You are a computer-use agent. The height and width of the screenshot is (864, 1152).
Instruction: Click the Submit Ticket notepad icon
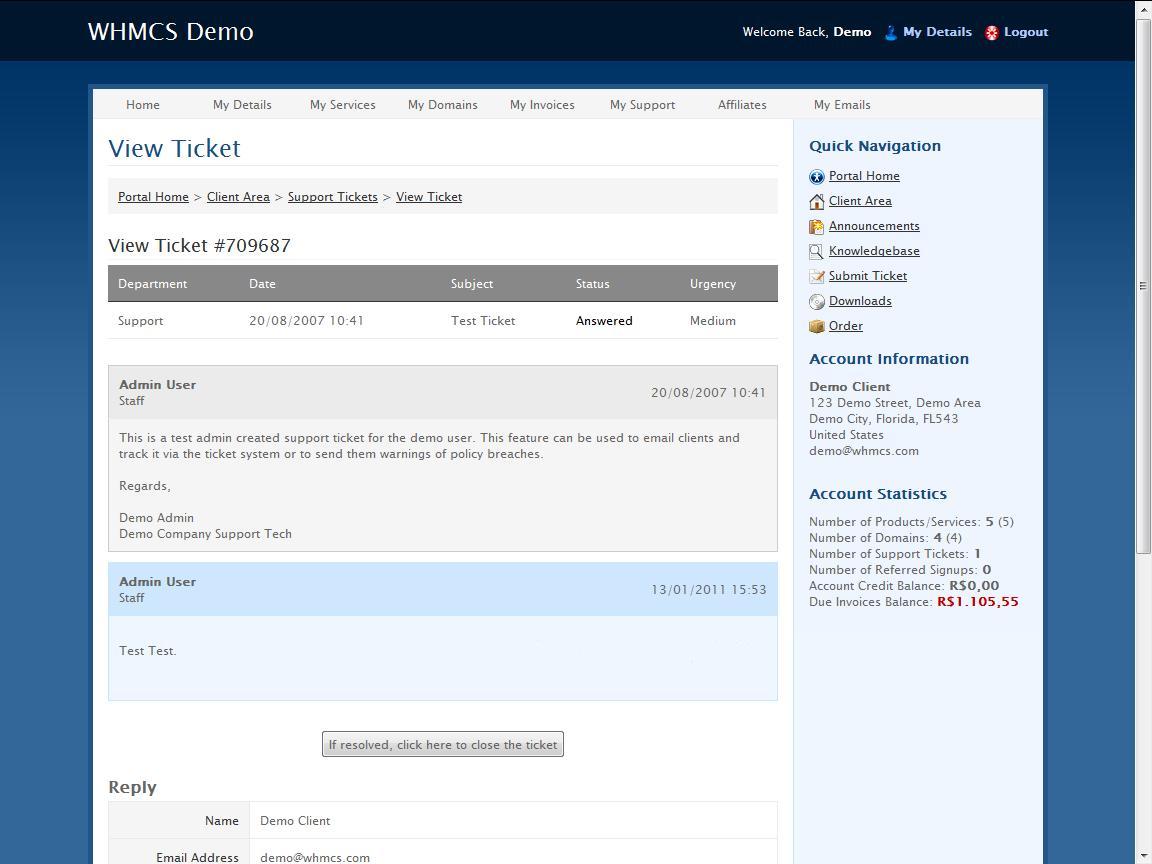point(816,277)
